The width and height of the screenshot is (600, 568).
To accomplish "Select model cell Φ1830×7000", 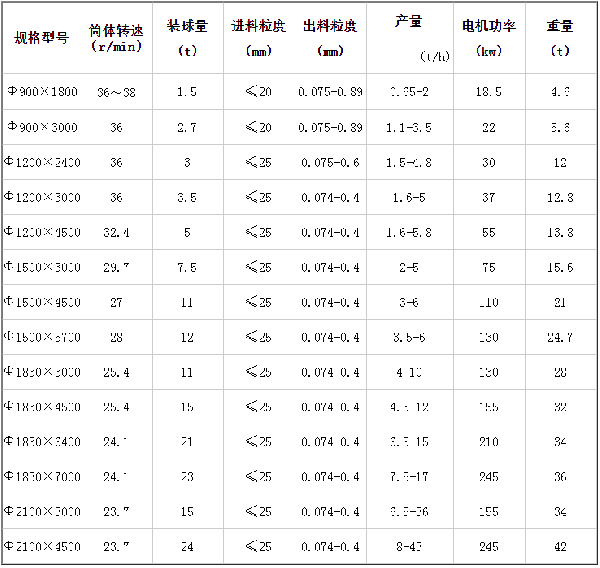I will (x=42, y=477).
